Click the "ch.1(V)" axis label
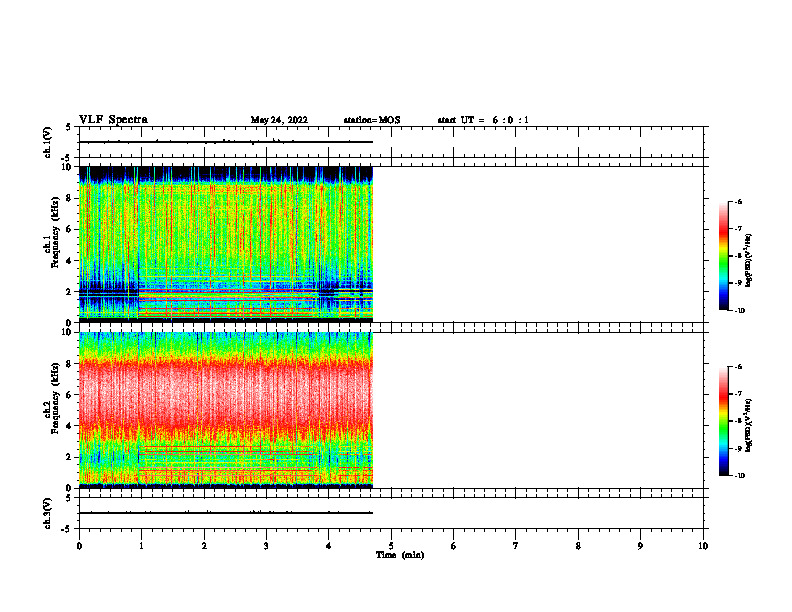This screenshot has width=792, height=612. click(x=47, y=142)
